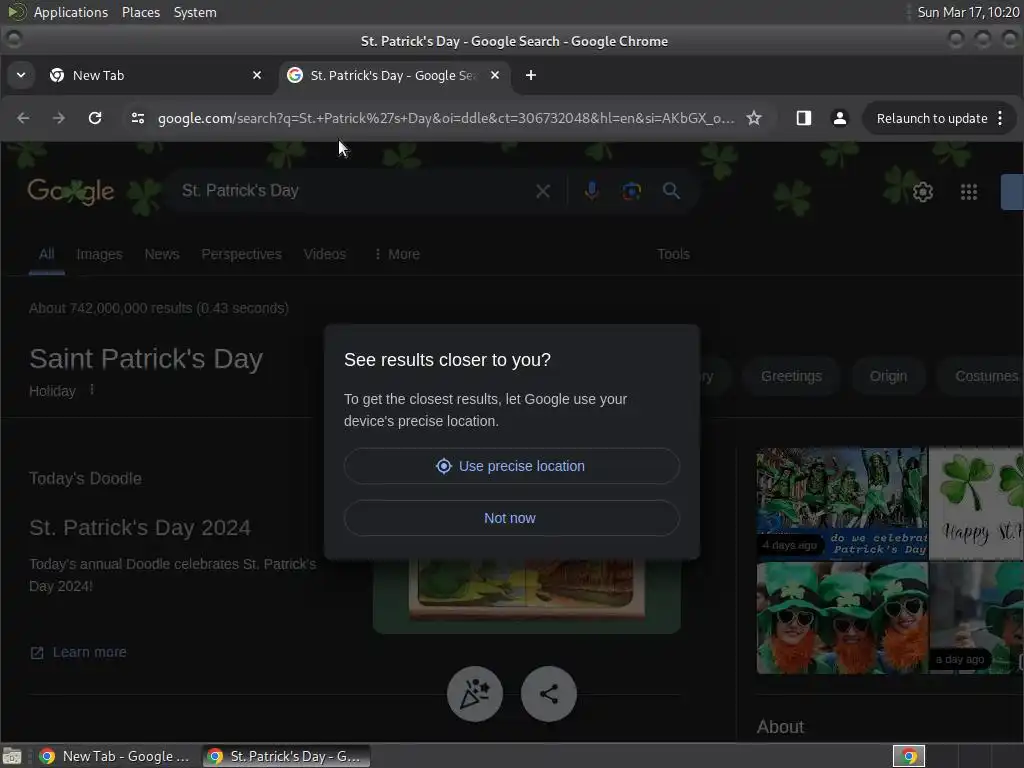This screenshot has width=1024, height=768.
Task: Open the Chrome side panel
Action: point(803,118)
